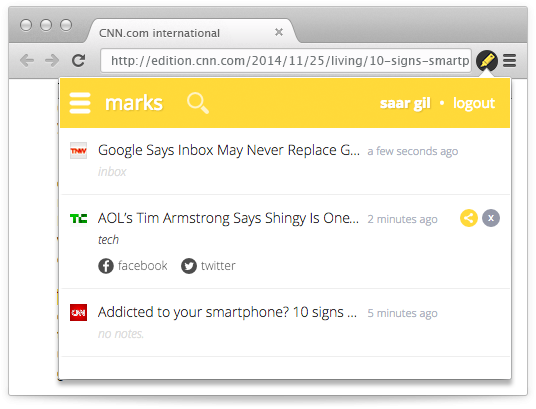Click the logout link
536x409 pixels.
(x=474, y=103)
